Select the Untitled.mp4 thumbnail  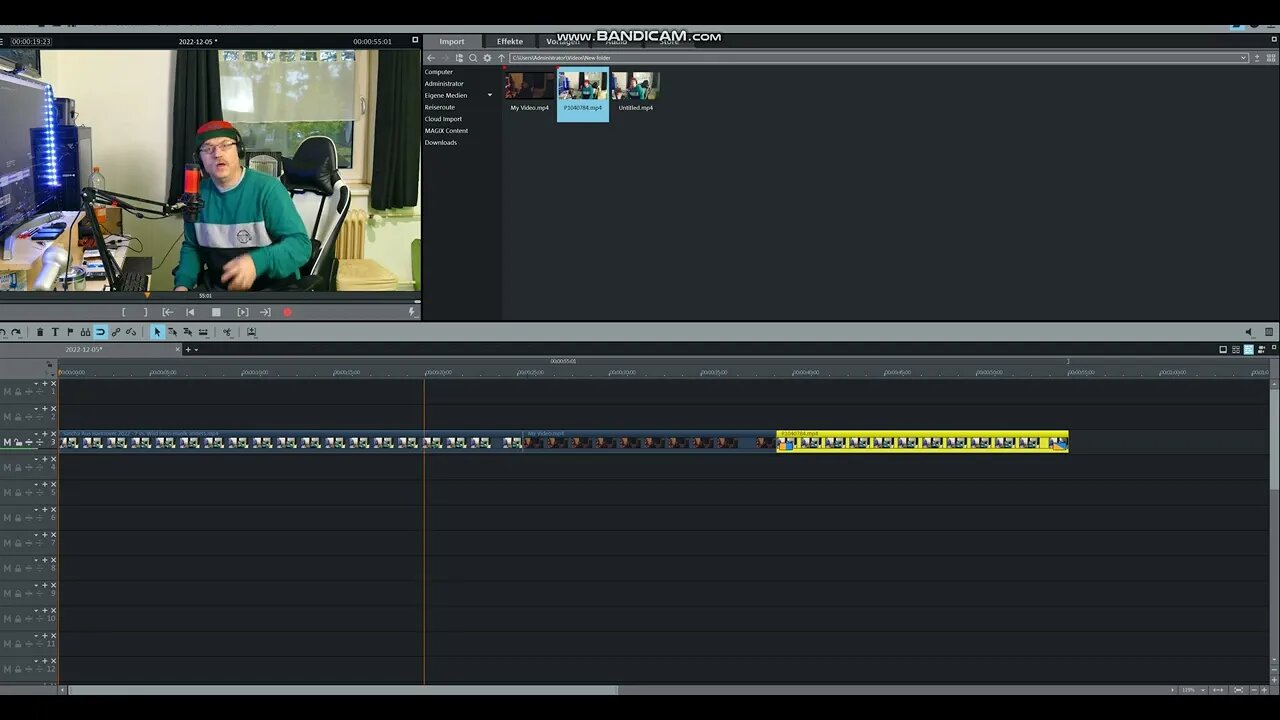point(636,86)
